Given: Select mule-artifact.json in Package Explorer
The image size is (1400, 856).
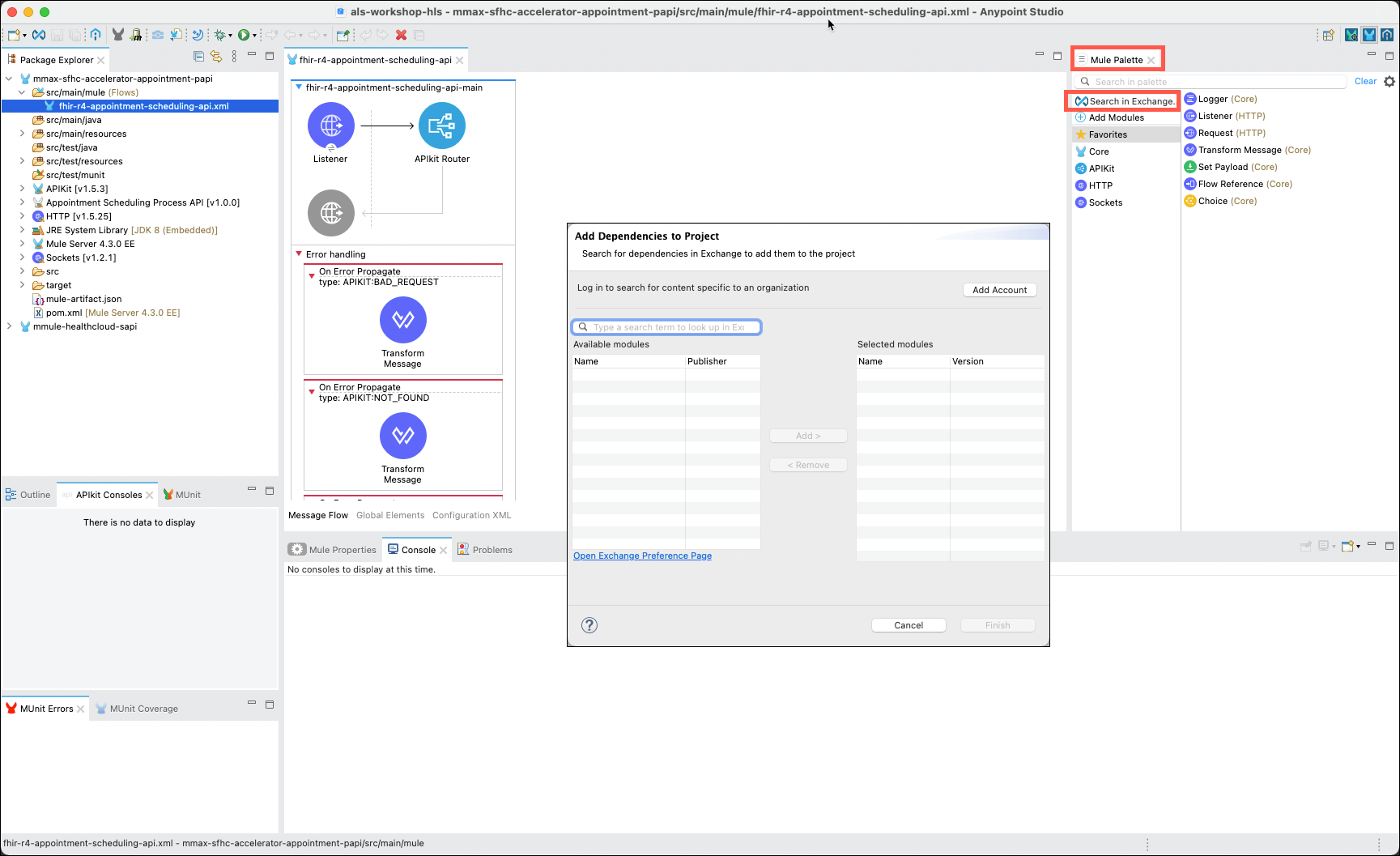Looking at the screenshot, I should 77,299.
